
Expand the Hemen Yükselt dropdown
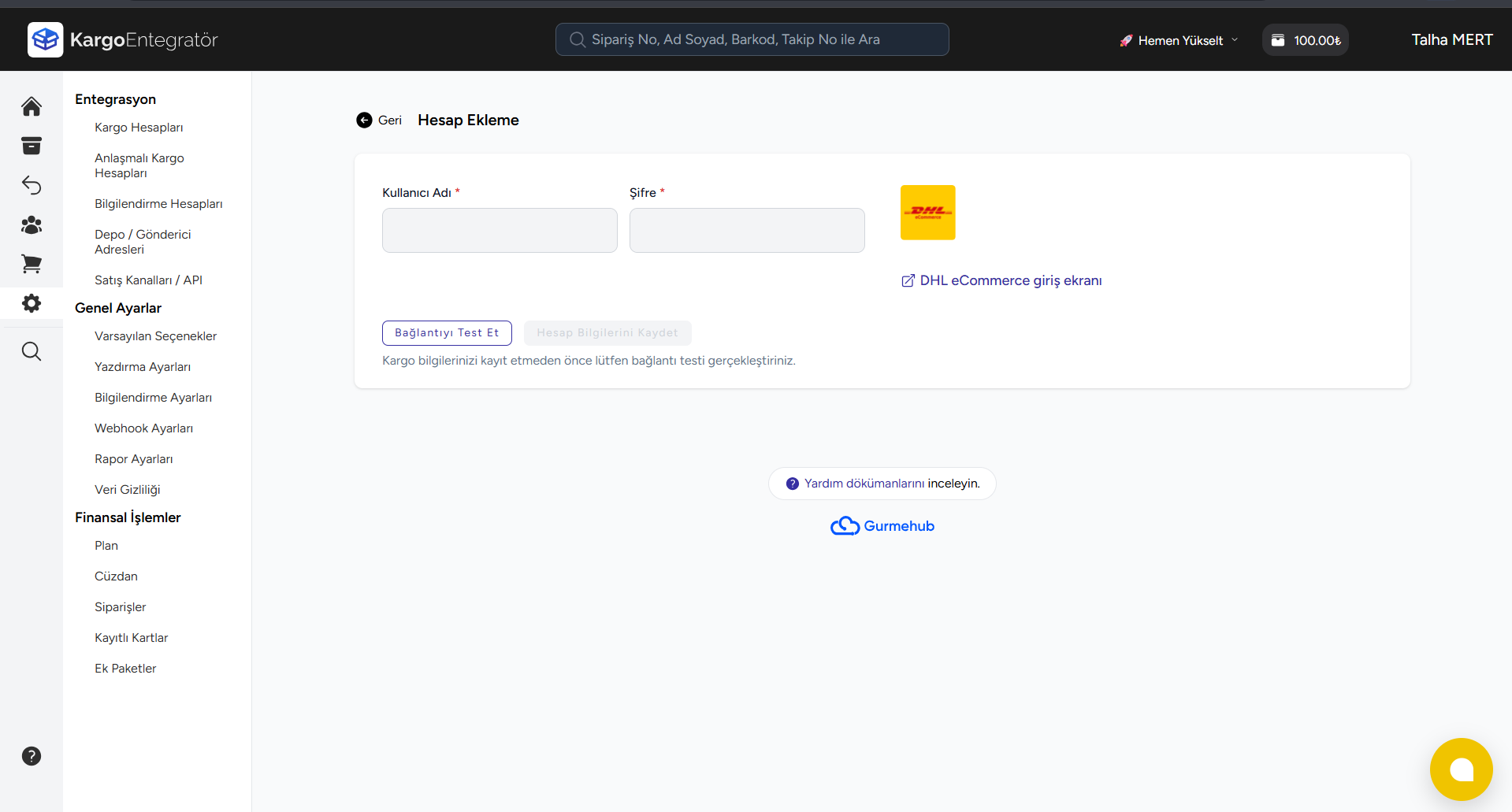1180,40
